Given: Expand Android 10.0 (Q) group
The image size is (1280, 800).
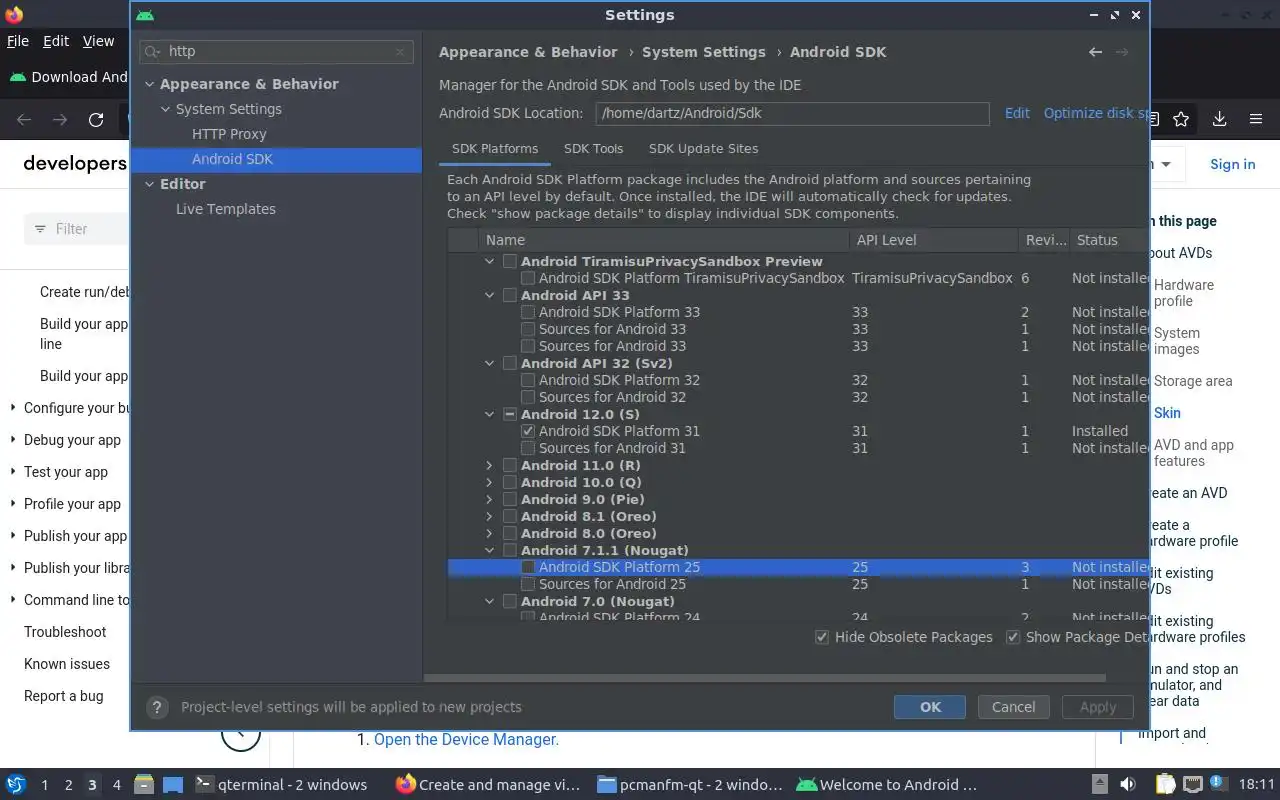Looking at the screenshot, I should click(x=489, y=482).
